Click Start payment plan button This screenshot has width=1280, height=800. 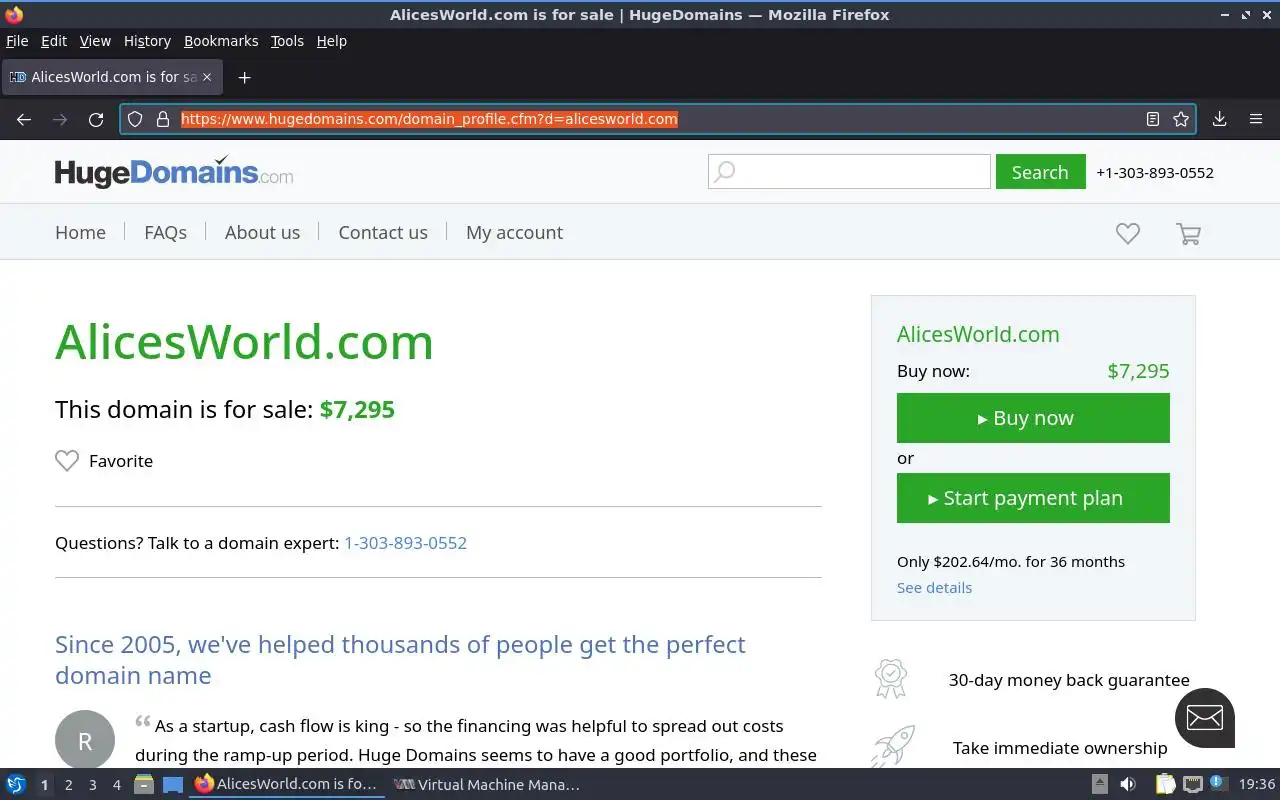pyautogui.click(x=1033, y=498)
